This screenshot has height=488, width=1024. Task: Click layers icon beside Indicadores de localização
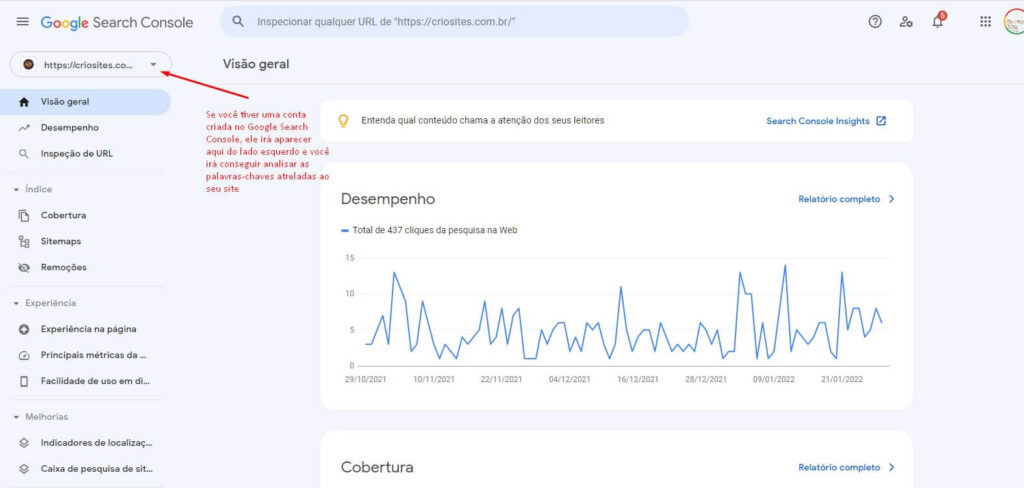pos(24,443)
